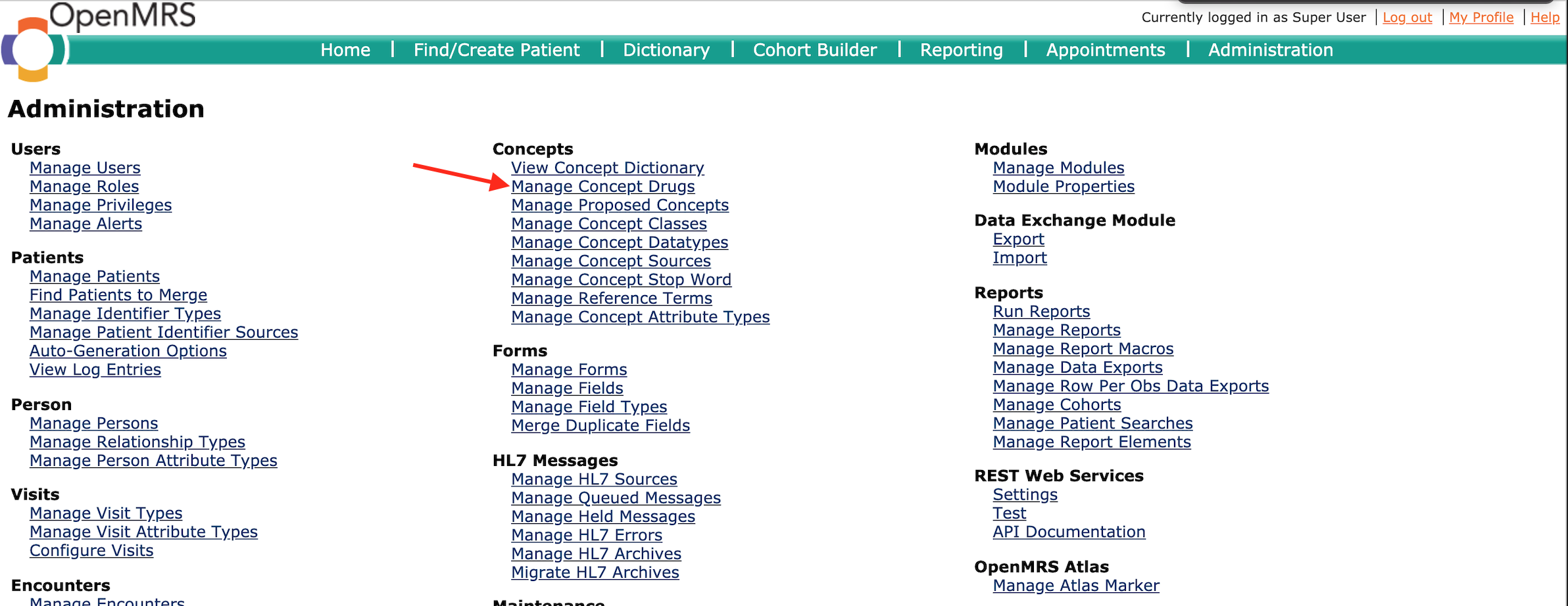Open Manage HL7 Errors

pyautogui.click(x=587, y=536)
